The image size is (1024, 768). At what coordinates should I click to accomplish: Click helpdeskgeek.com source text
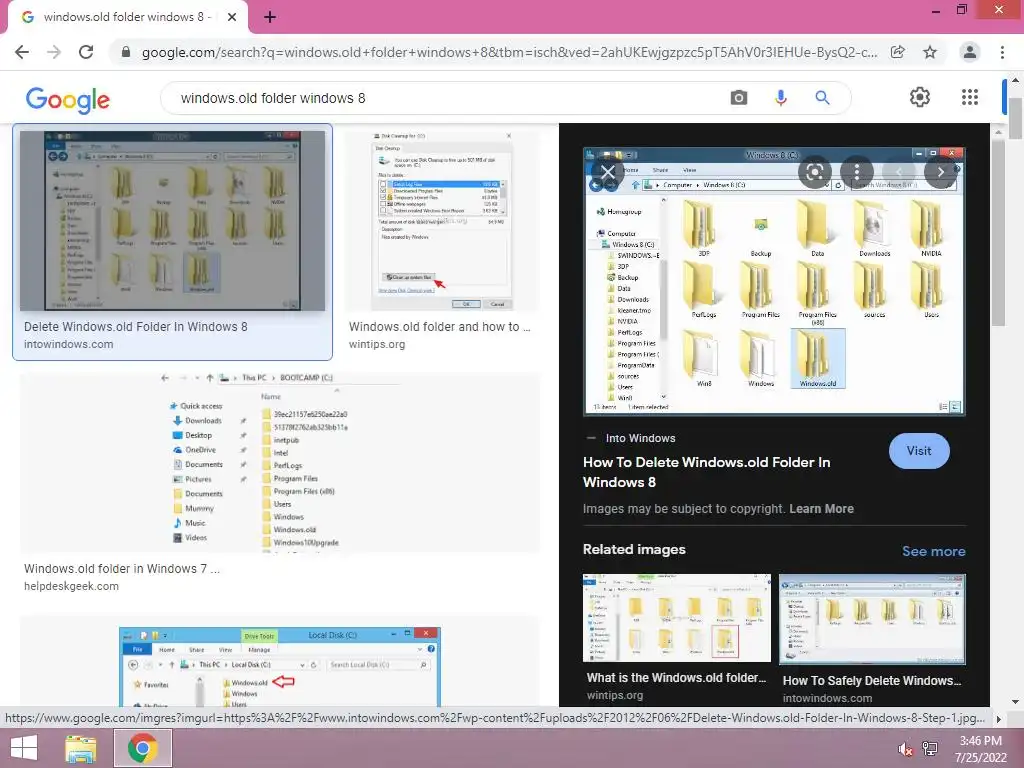[x=71, y=586]
